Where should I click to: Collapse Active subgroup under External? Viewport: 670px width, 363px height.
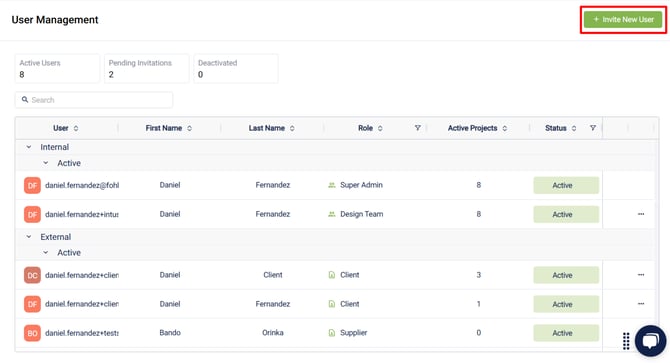(46, 253)
